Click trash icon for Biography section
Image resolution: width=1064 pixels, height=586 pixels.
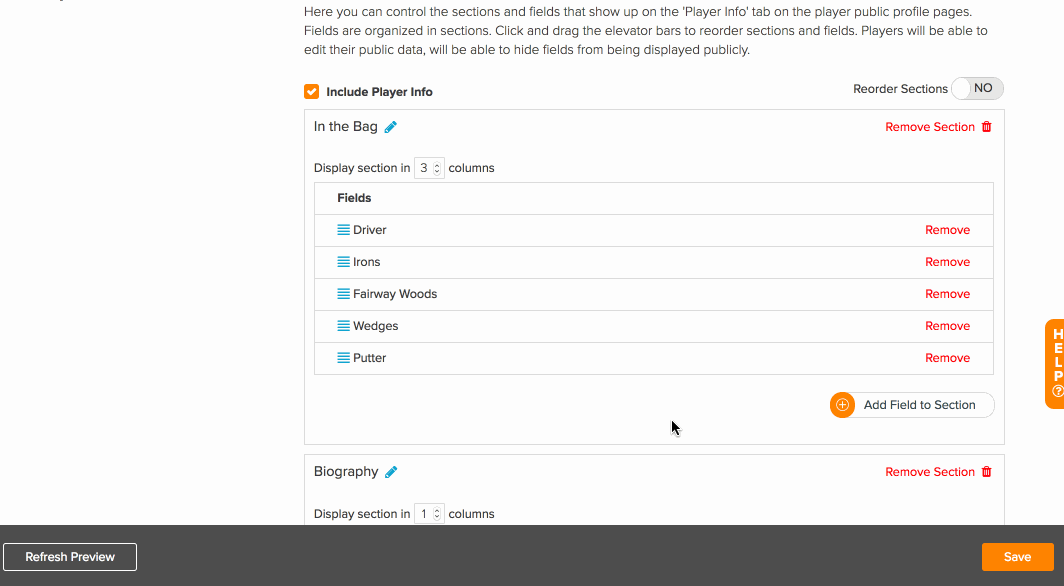[987, 472]
